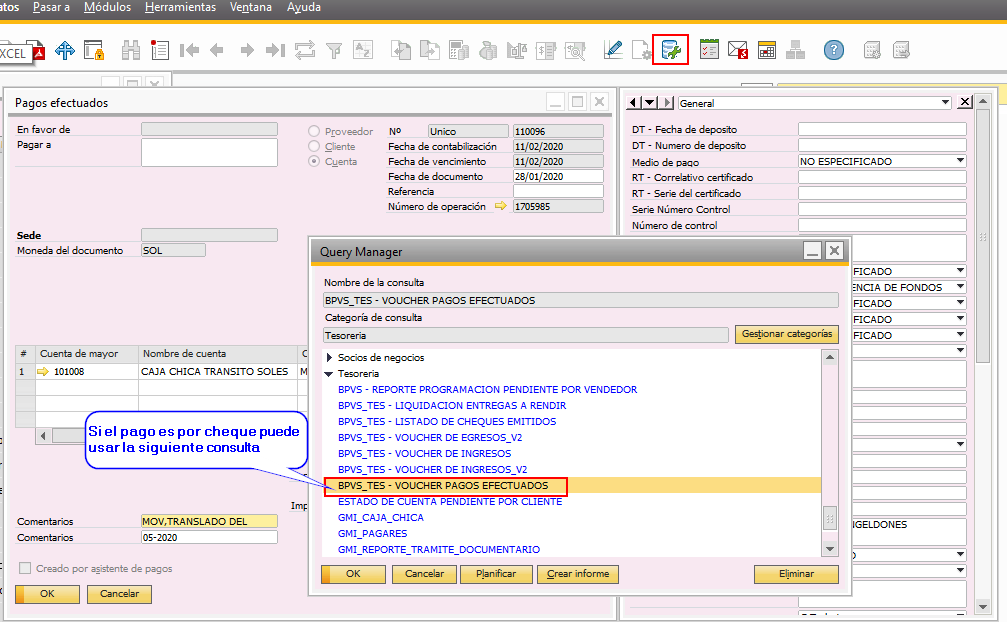Select query 'BPVS_TES - LISTADO DE CHEQUES EMITIDOS'
Image resolution: width=1007 pixels, height=622 pixels.
click(447, 422)
